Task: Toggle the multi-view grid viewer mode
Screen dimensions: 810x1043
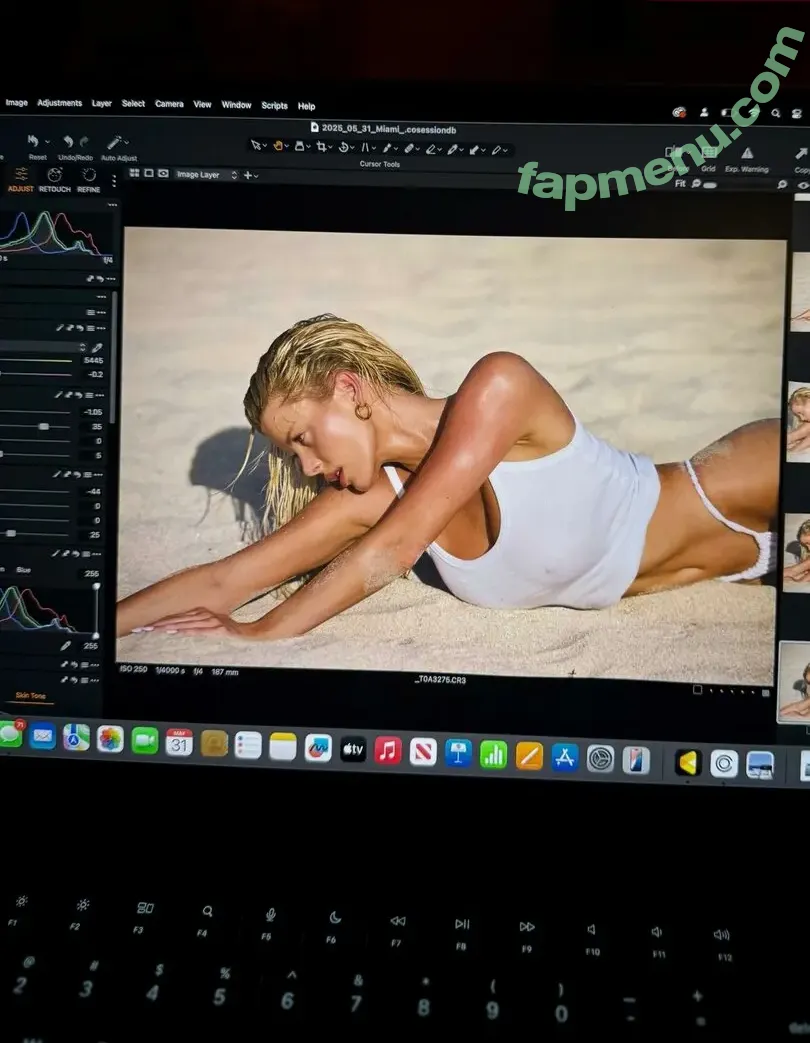Action: 134,173
